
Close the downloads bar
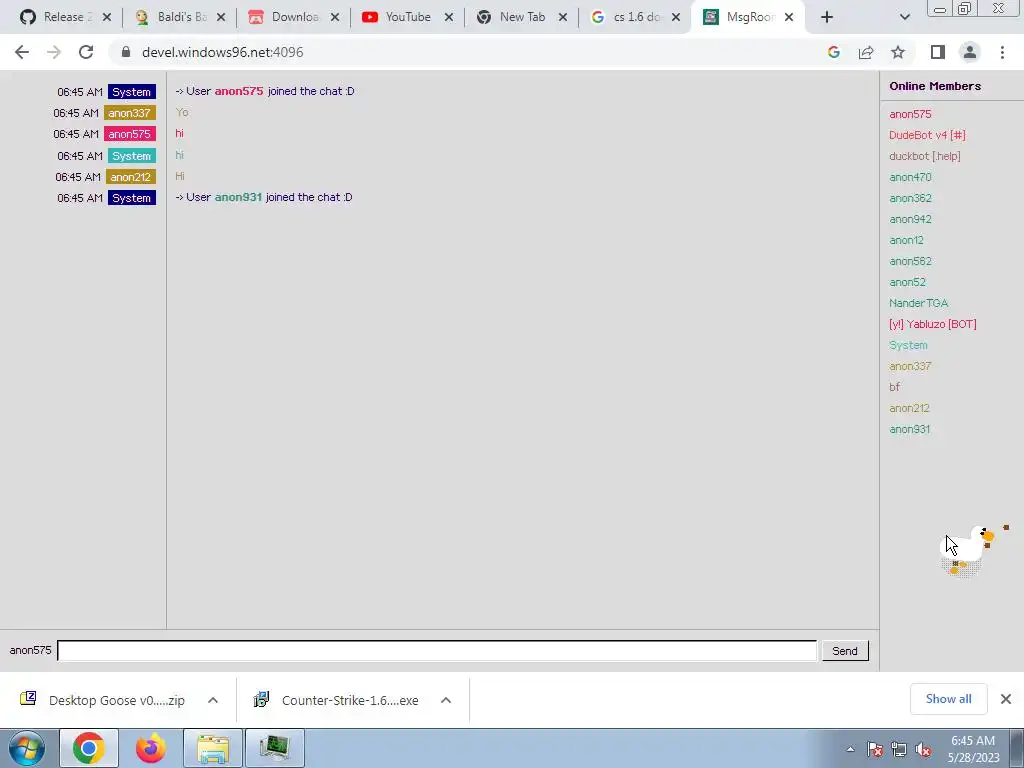pyautogui.click(x=1006, y=699)
